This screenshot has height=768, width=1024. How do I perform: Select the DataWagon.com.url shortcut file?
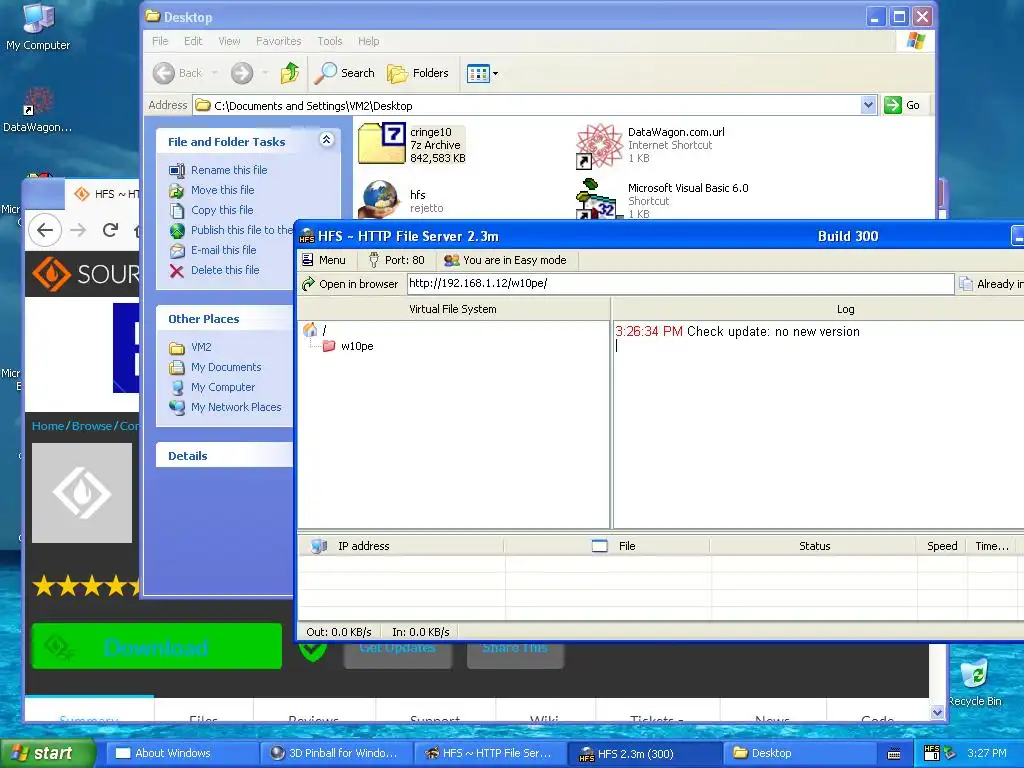point(651,144)
